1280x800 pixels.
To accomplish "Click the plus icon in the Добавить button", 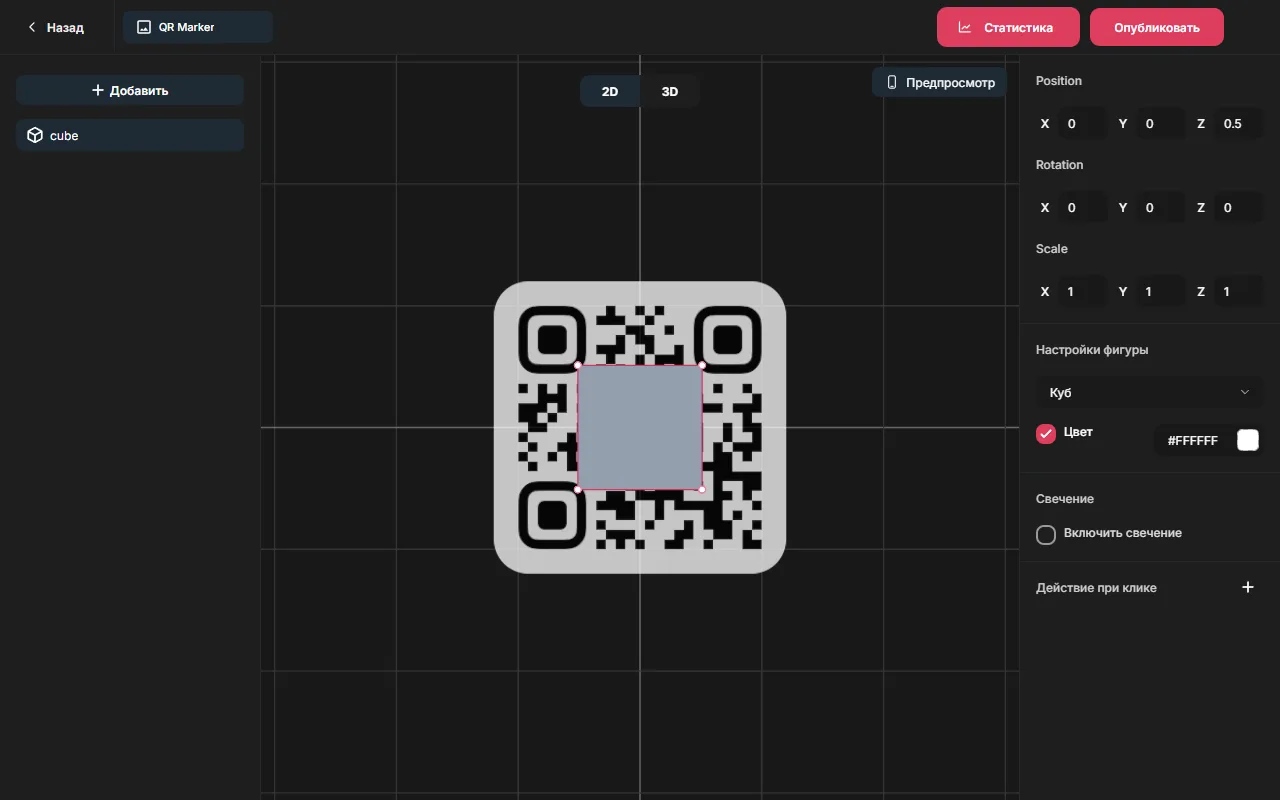I will pyautogui.click(x=98, y=90).
